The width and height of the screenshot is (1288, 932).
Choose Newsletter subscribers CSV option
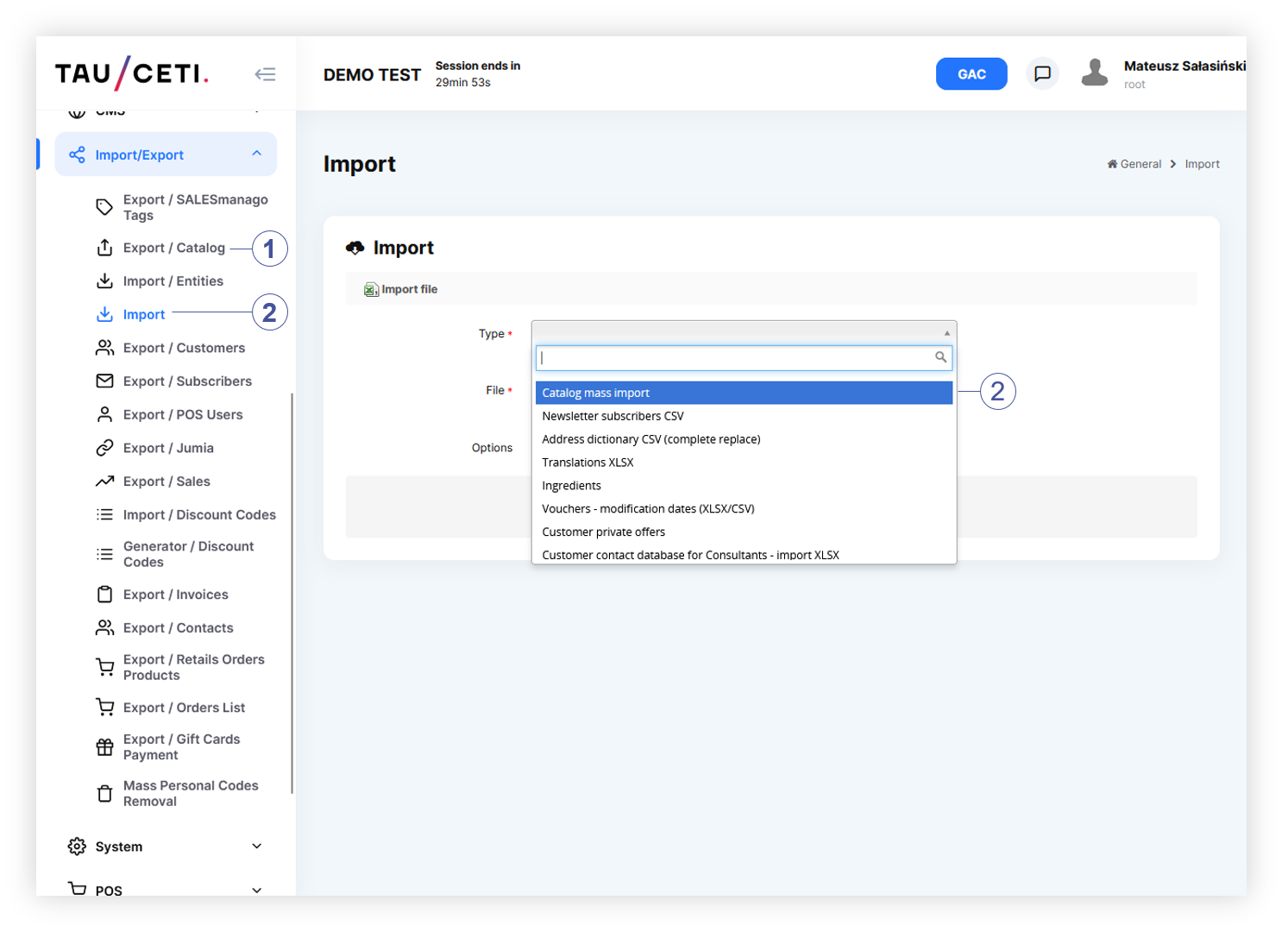(x=613, y=416)
